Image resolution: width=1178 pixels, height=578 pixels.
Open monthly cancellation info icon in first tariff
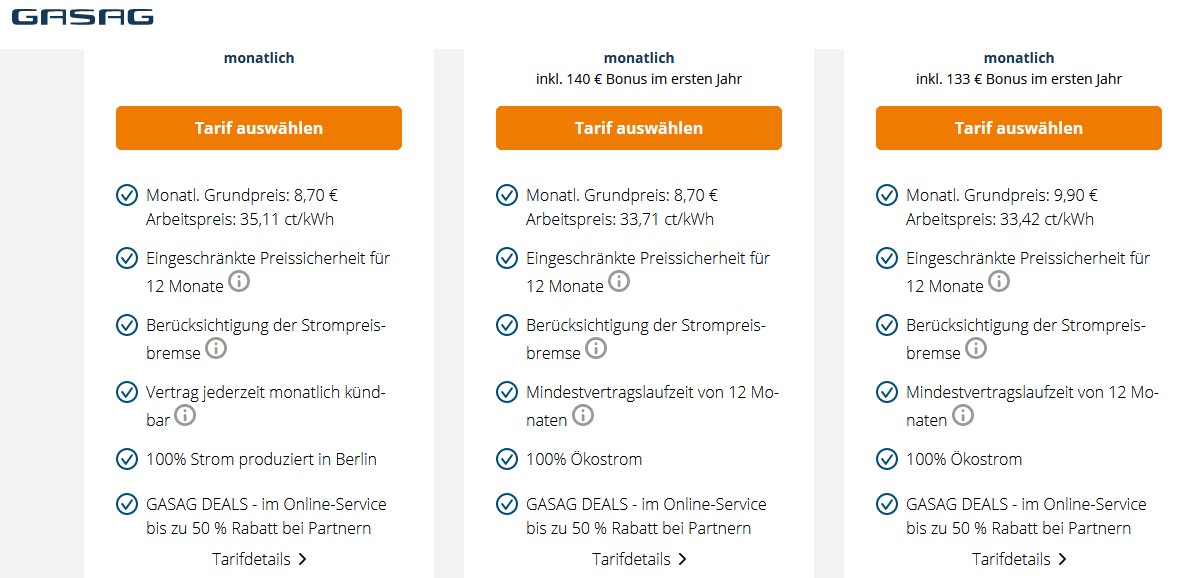186,415
